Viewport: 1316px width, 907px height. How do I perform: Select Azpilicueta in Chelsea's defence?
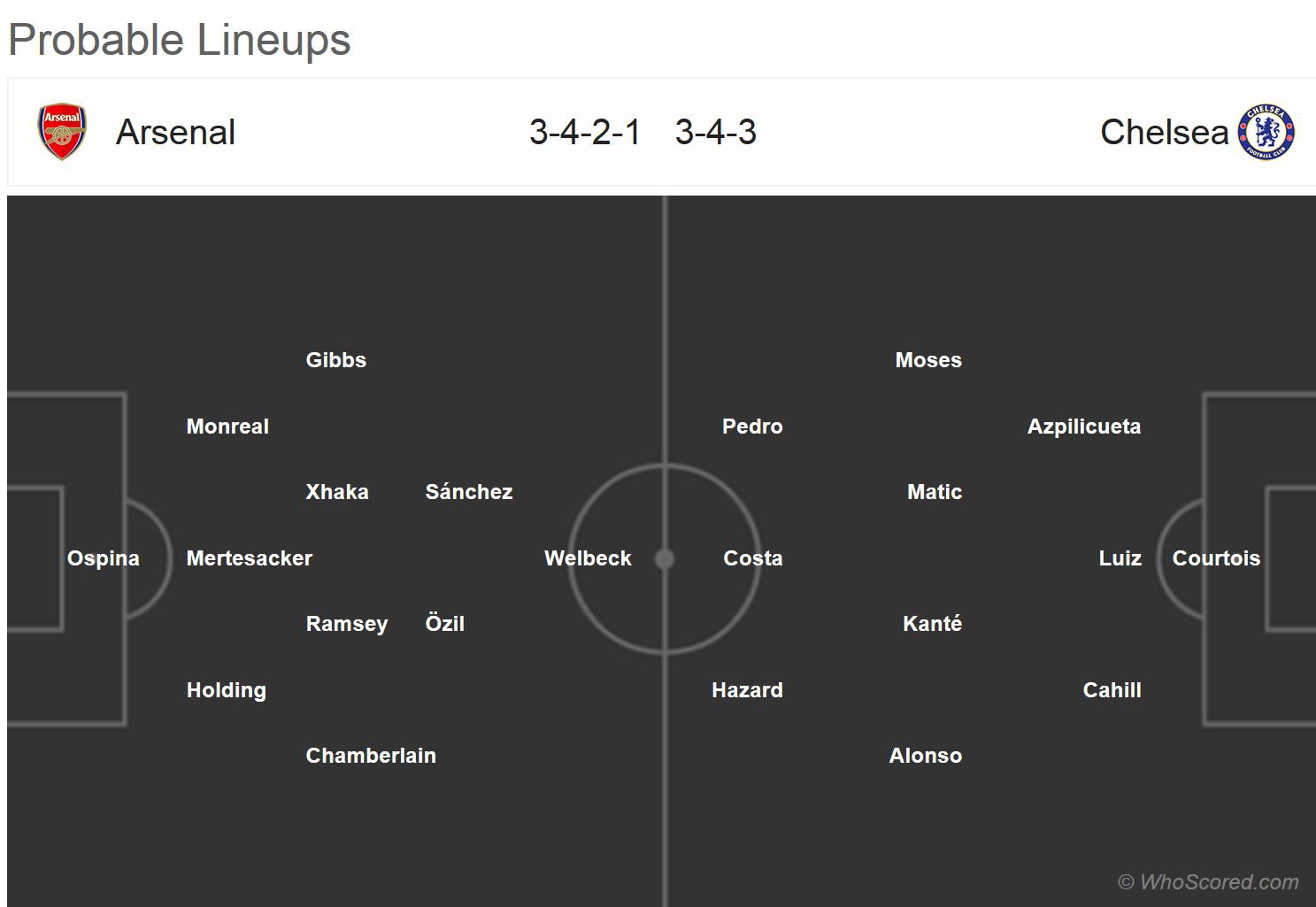(1083, 427)
